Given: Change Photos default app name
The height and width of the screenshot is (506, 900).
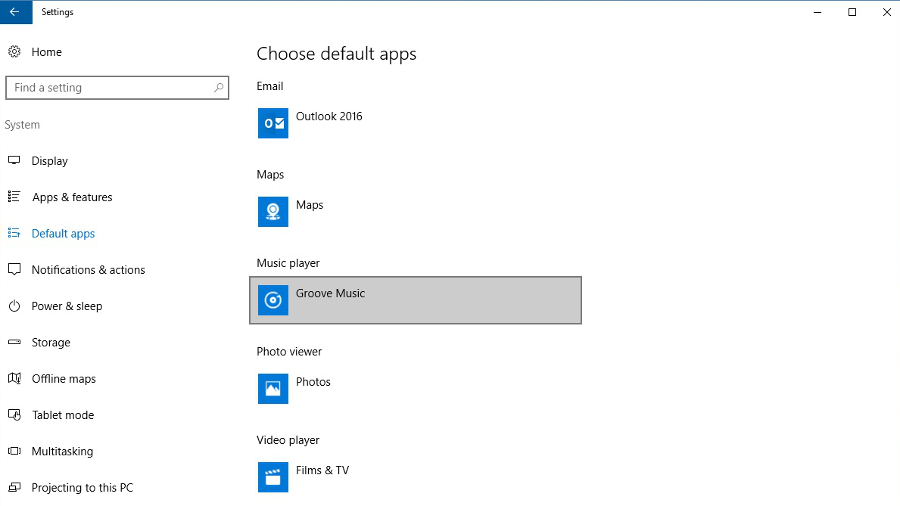Looking at the screenshot, I should point(313,382).
